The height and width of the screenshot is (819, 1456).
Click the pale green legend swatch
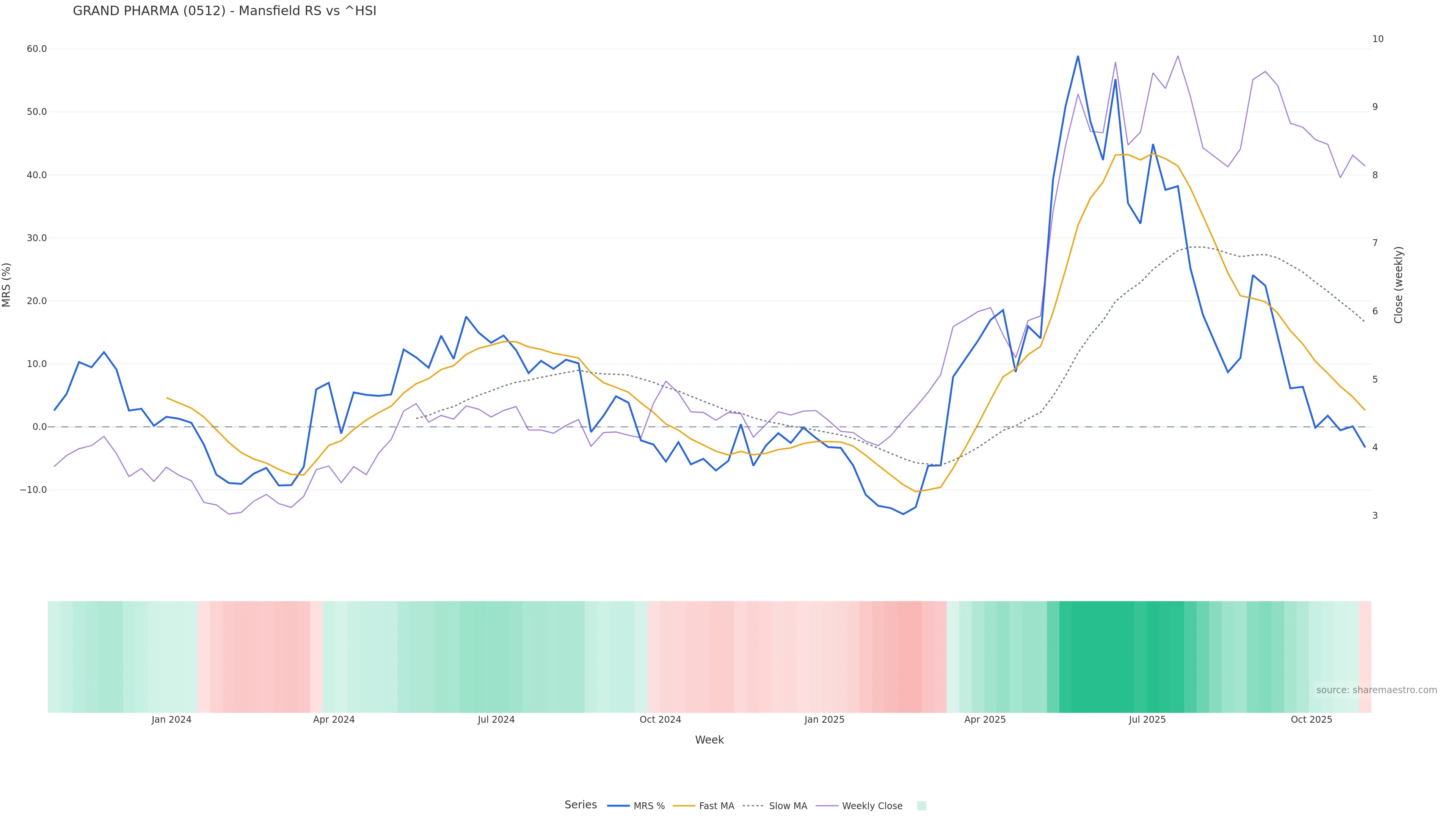point(921,806)
